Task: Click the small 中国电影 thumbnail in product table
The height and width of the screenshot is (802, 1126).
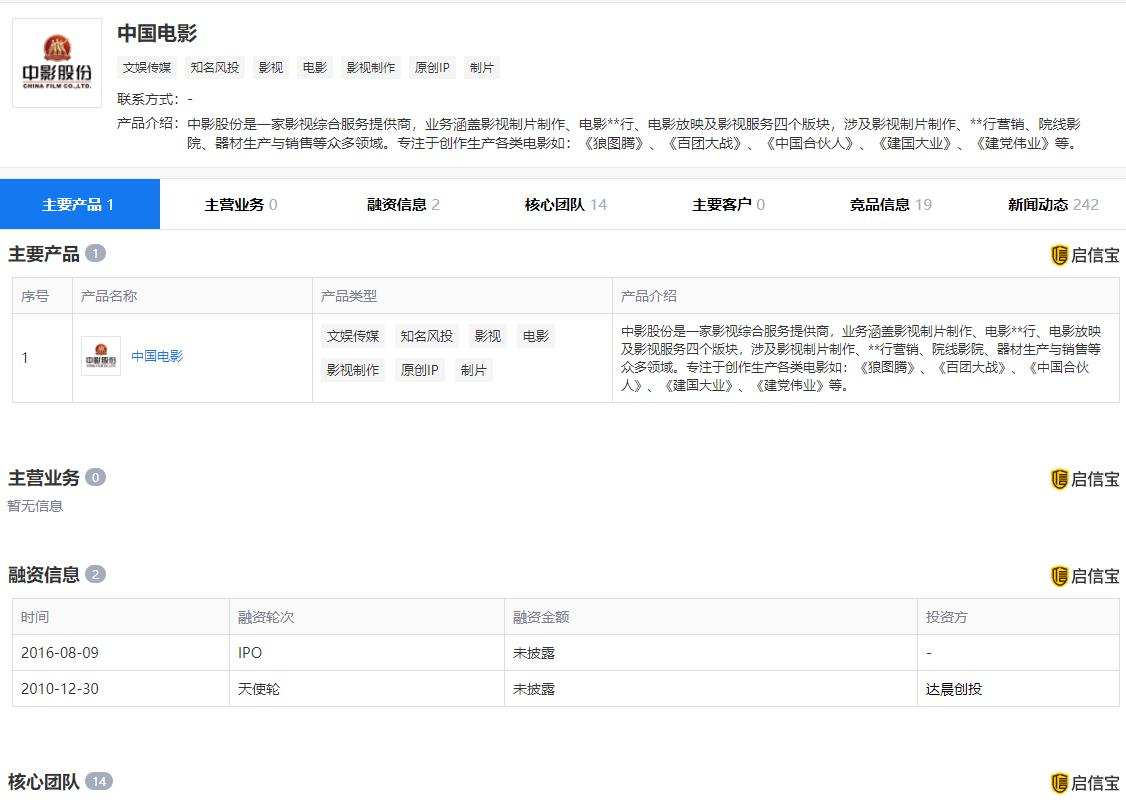Action: tap(100, 356)
